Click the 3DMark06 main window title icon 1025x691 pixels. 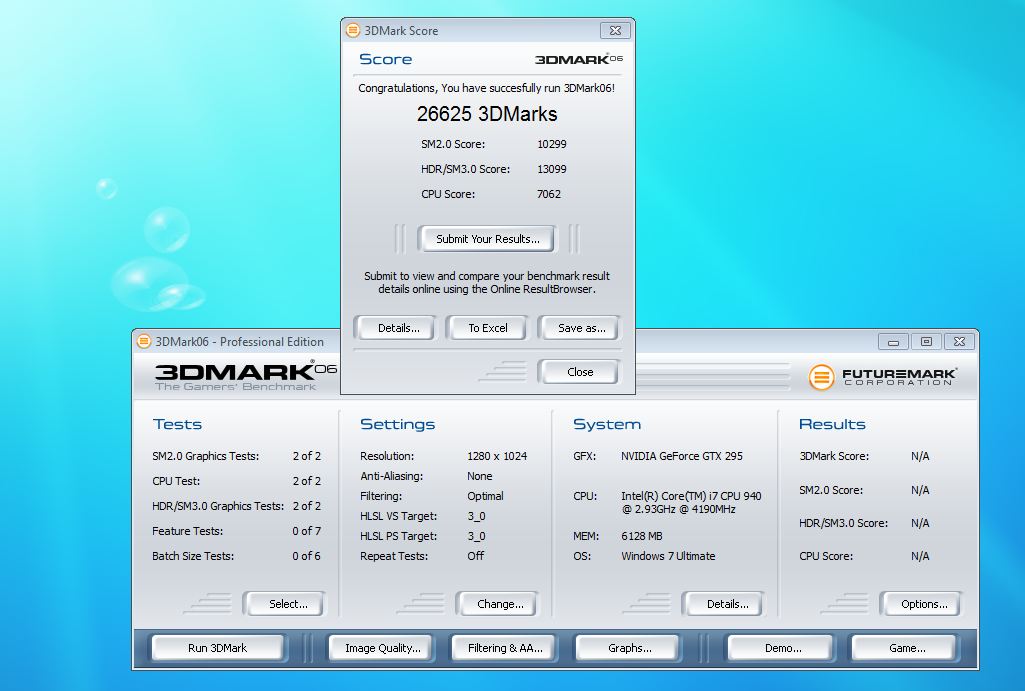tap(143, 341)
